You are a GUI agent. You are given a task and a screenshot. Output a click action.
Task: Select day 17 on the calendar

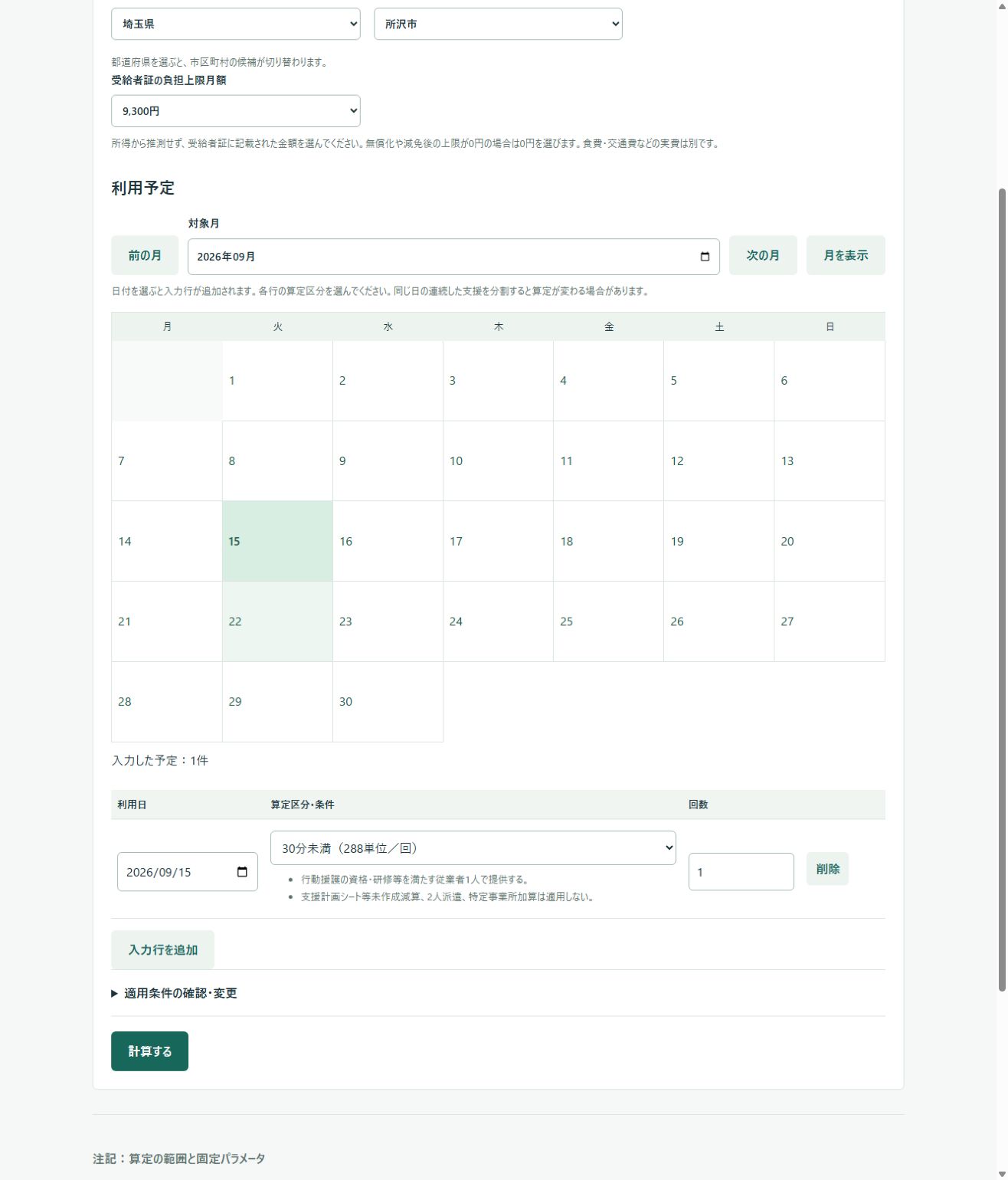[498, 542]
